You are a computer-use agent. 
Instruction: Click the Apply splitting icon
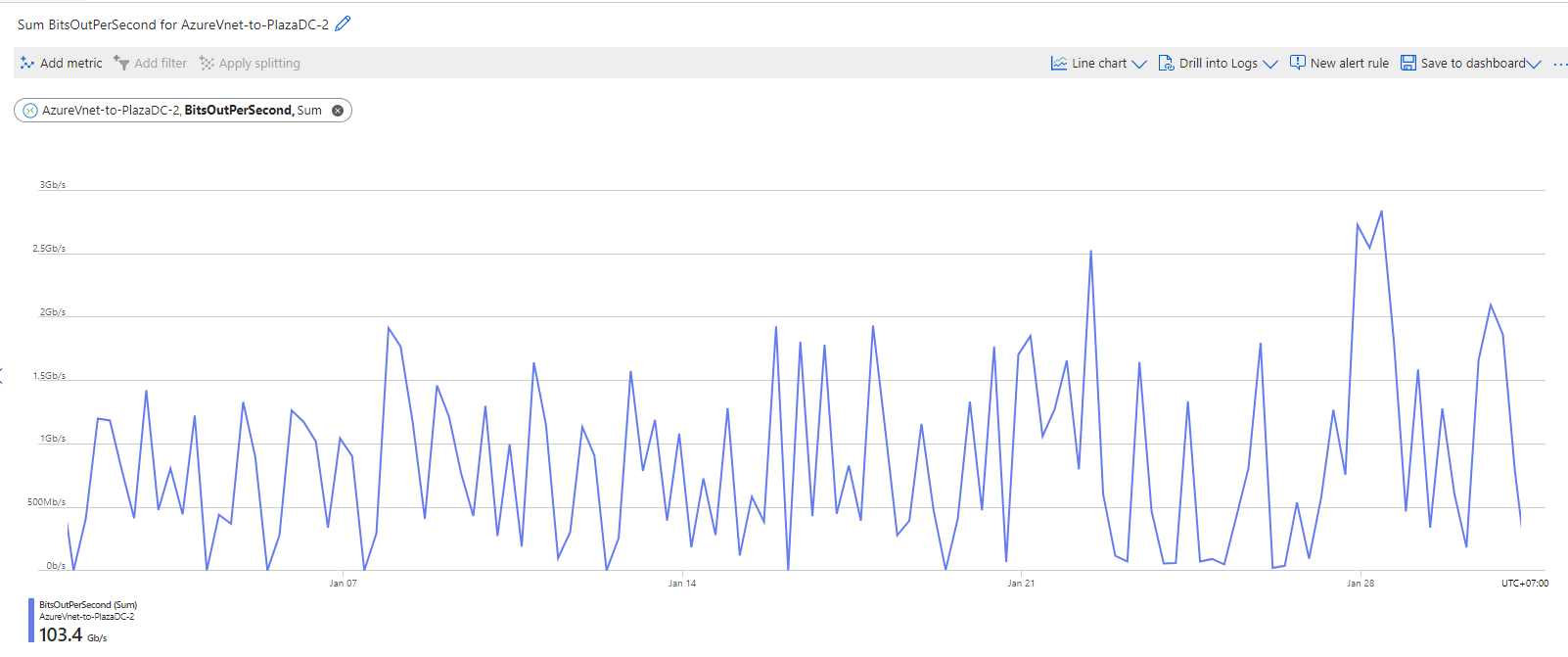[x=207, y=63]
